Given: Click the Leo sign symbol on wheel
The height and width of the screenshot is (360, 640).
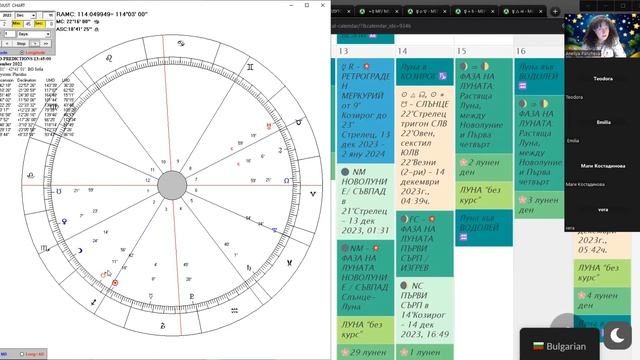Looking at the screenshot, I should (109, 58).
